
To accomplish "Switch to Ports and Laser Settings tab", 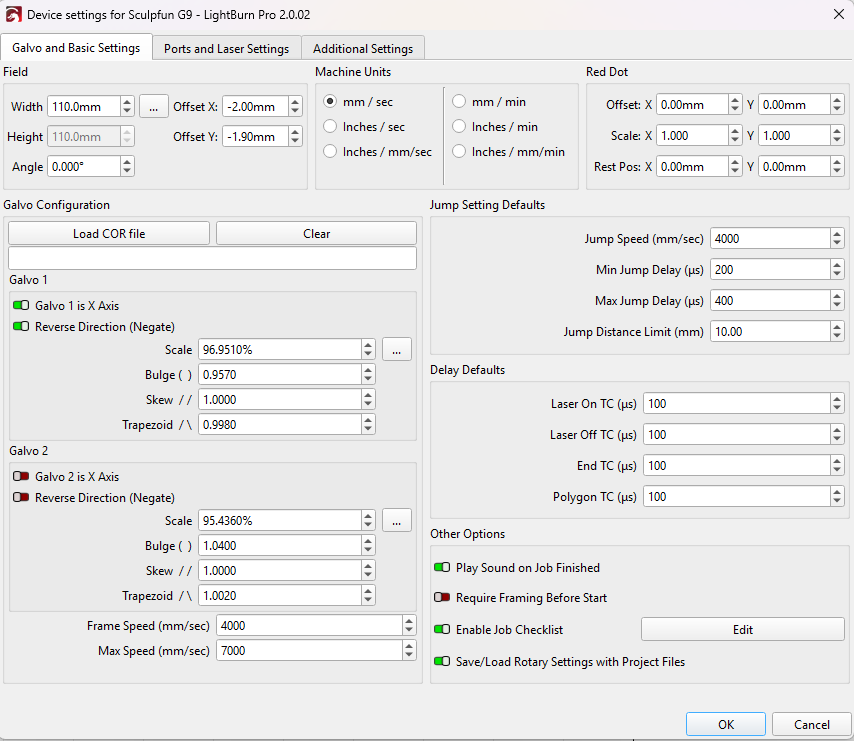I will coord(226,48).
